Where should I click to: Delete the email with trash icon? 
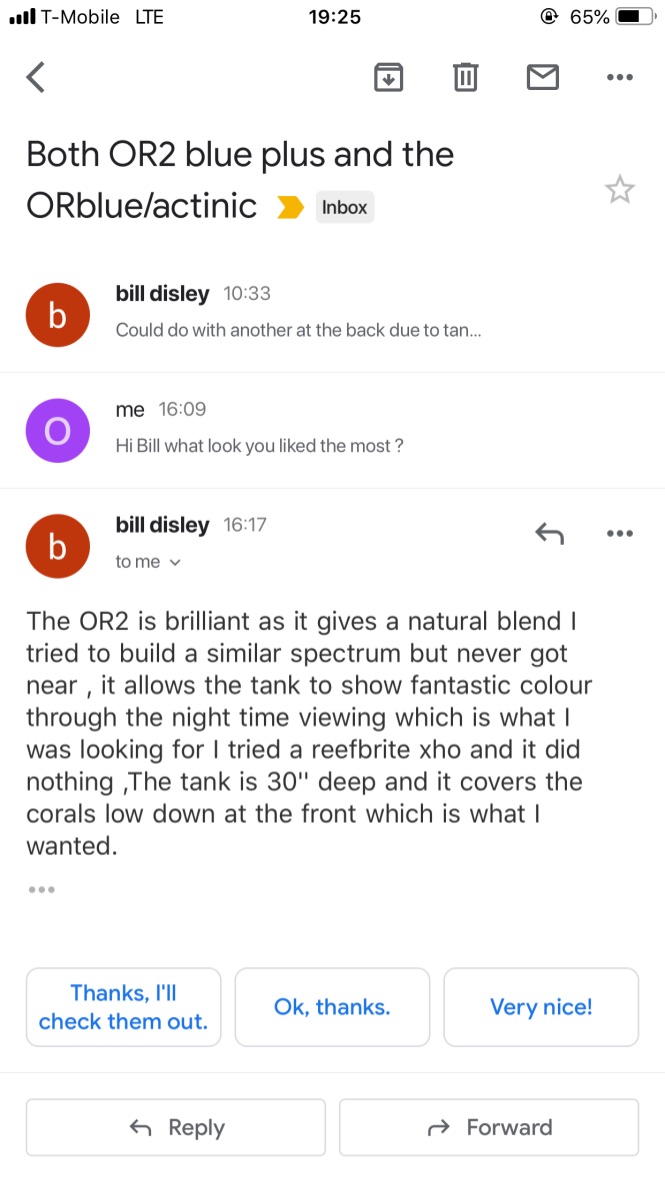coord(465,77)
